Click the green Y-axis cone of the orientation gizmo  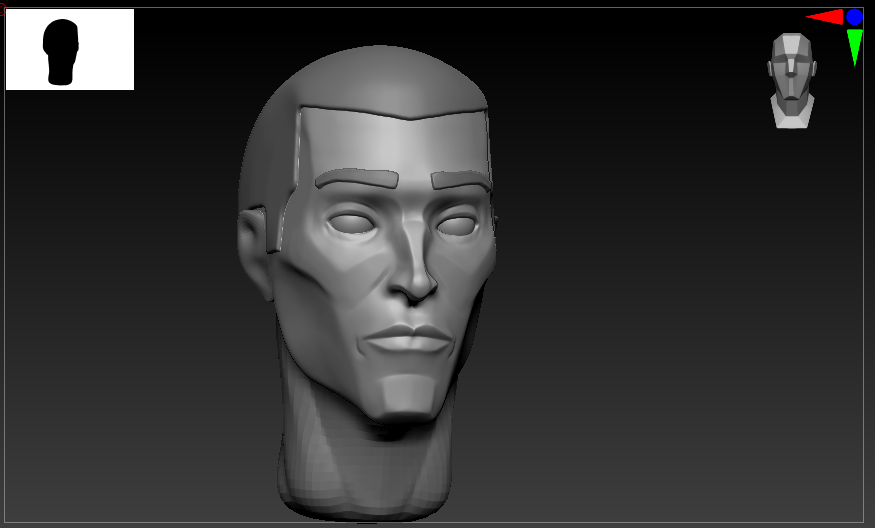[x=854, y=47]
